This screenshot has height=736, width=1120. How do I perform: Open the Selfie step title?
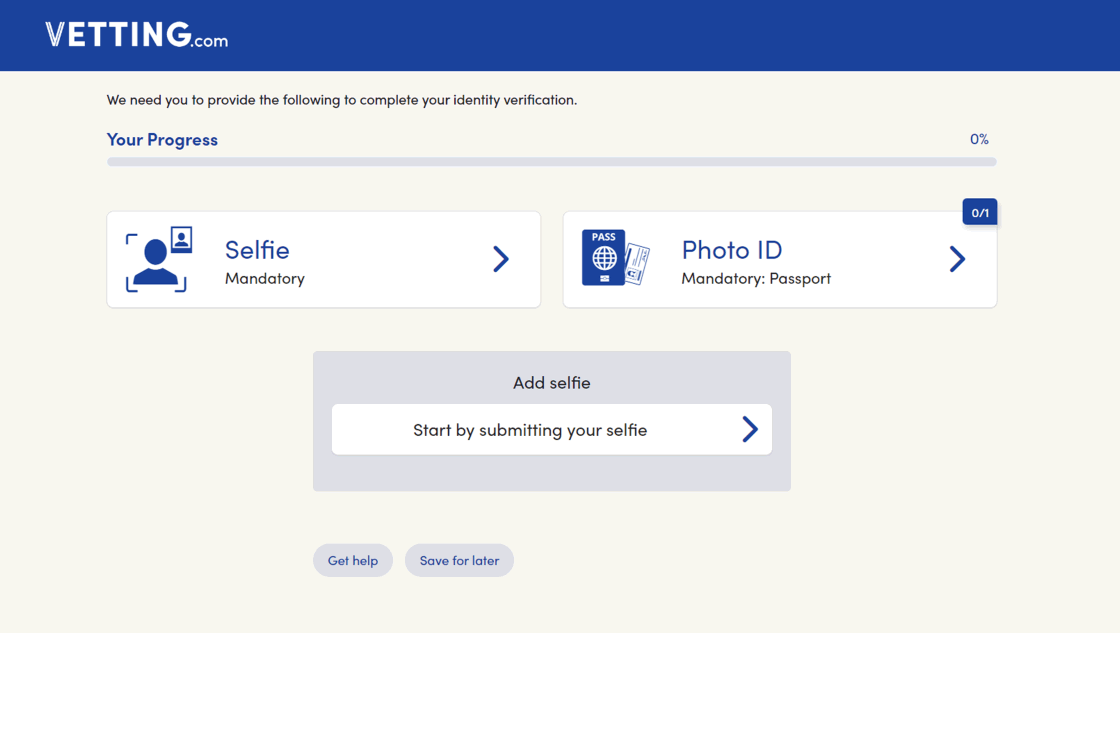point(257,249)
